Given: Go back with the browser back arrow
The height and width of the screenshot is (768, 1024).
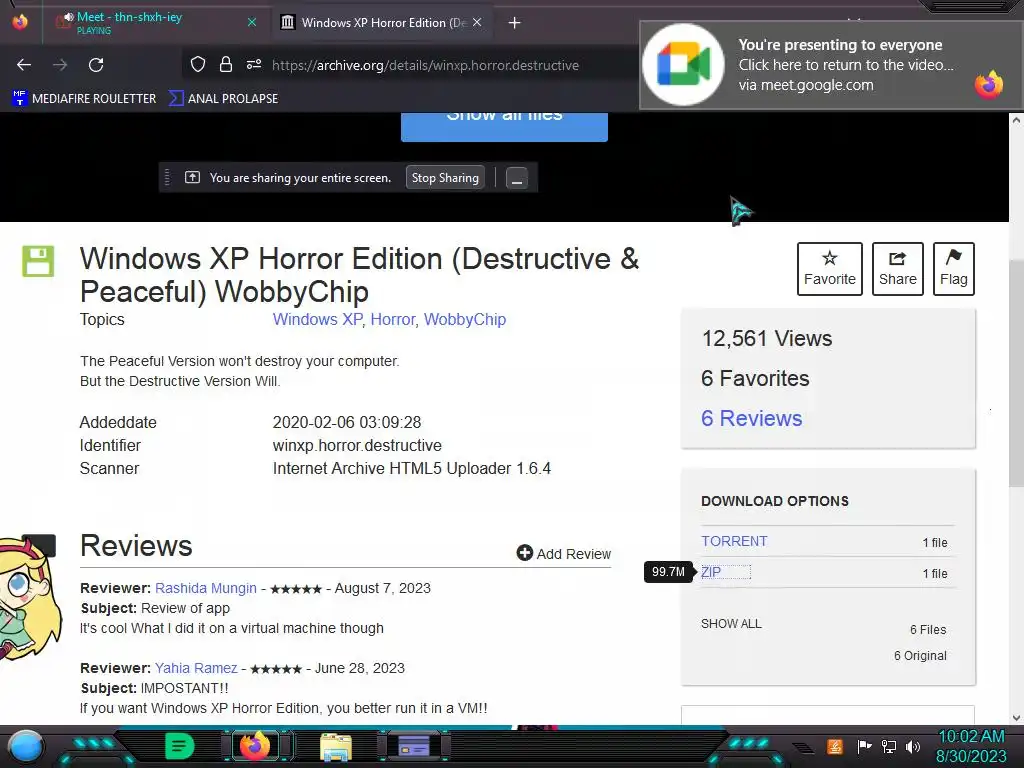Looking at the screenshot, I should pyautogui.click(x=24, y=65).
